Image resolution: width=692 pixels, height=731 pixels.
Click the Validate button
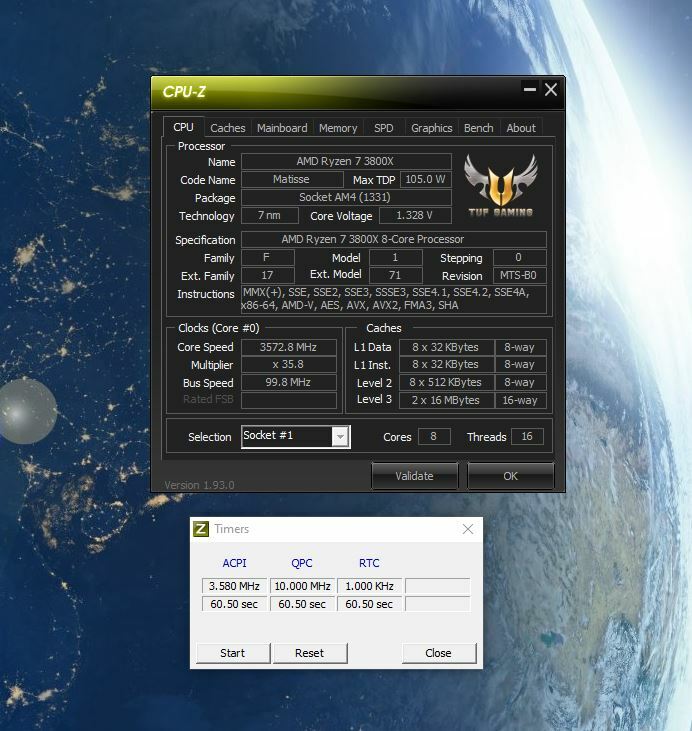click(415, 476)
